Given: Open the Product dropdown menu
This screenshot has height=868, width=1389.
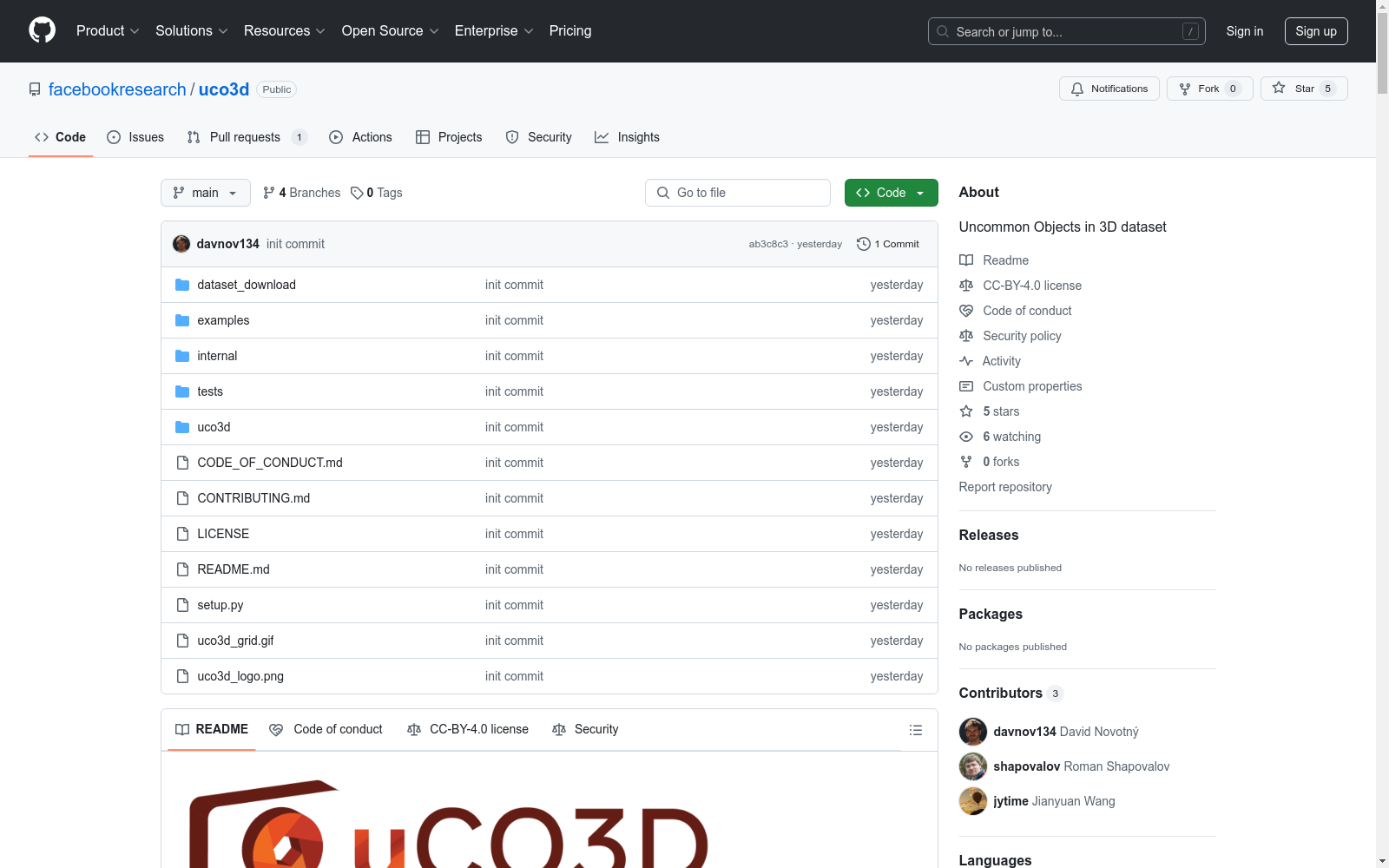Looking at the screenshot, I should tap(108, 30).
